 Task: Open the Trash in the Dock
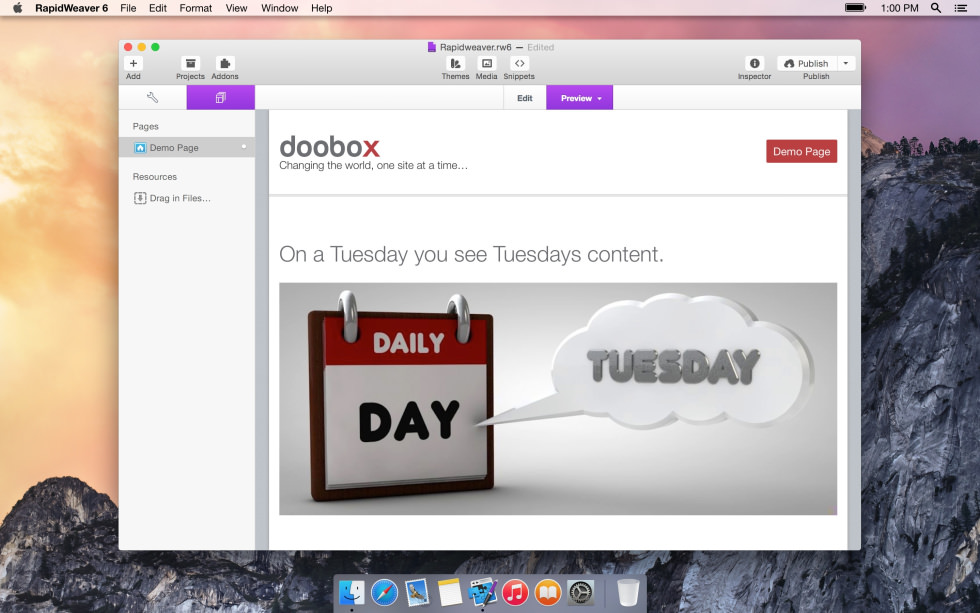click(x=628, y=592)
